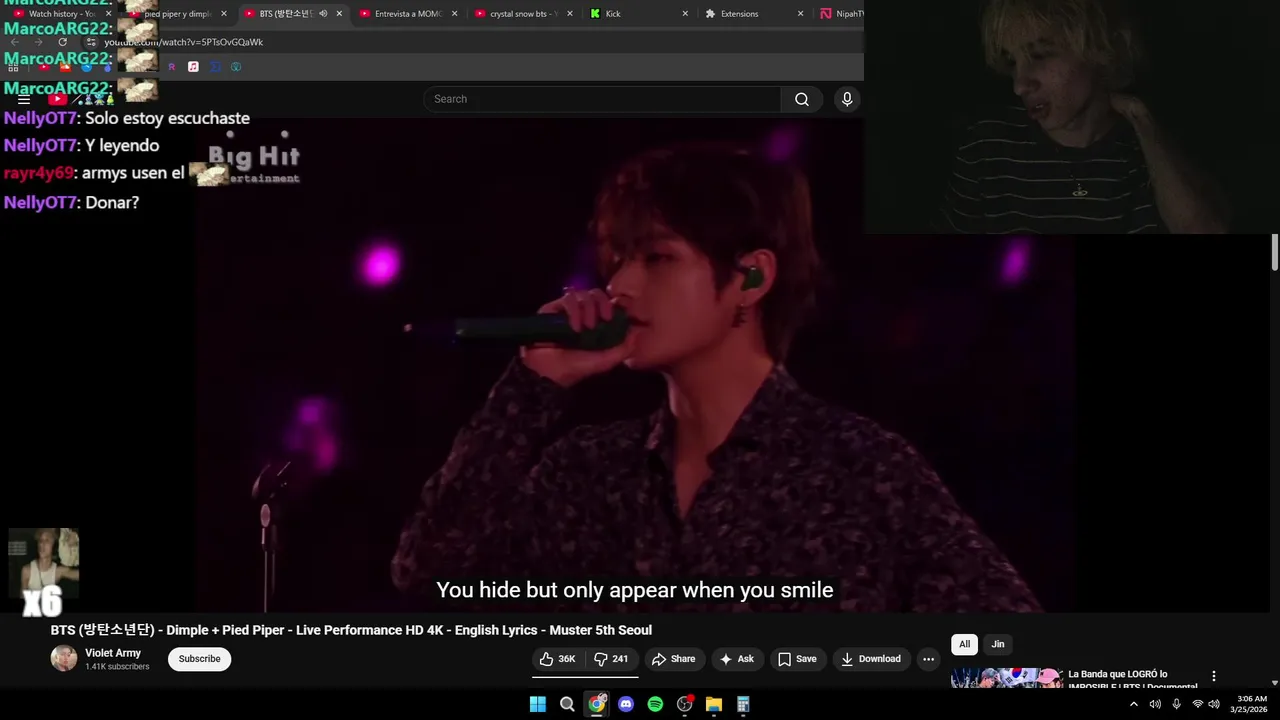Click the Download button

coord(871,659)
